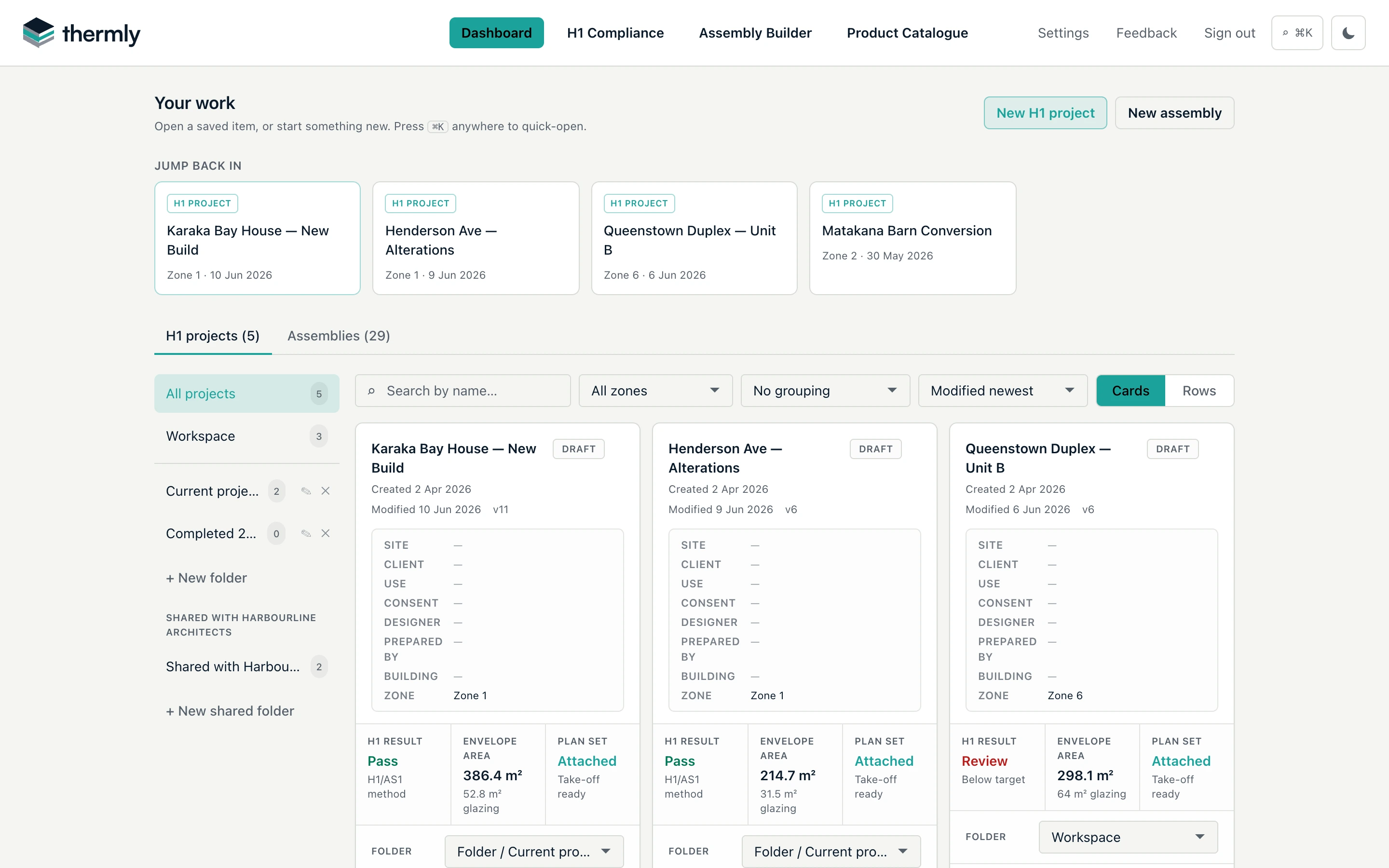Click the thermly logo icon
1389x868 pixels.
point(39,33)
